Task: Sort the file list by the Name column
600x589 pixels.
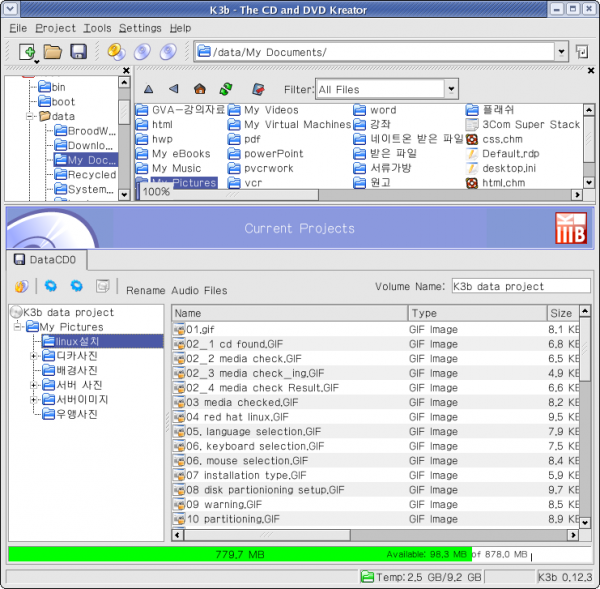Action: coord(290,313)
